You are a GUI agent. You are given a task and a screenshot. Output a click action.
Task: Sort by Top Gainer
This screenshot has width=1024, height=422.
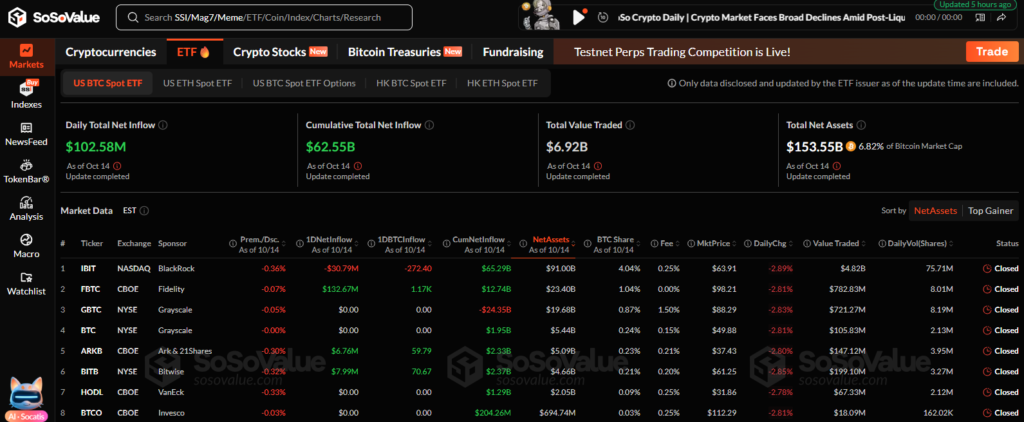click(x=991, y=211)
